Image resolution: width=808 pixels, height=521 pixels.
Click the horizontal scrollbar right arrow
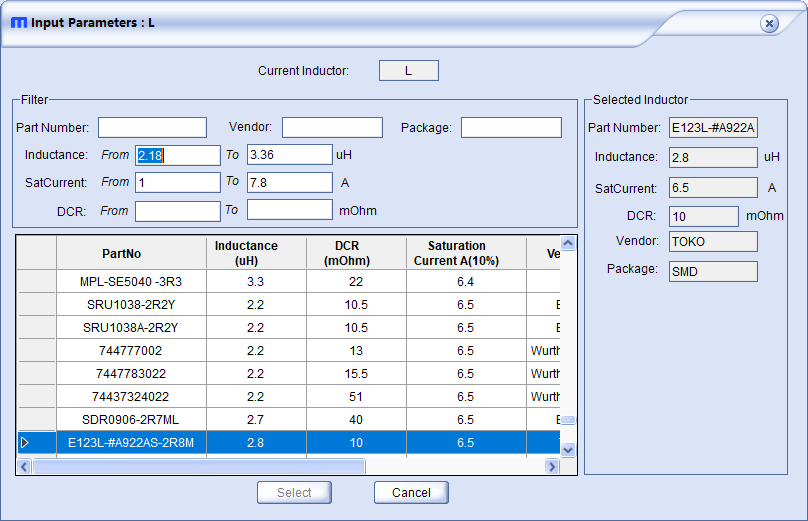(x=551, y=467)
